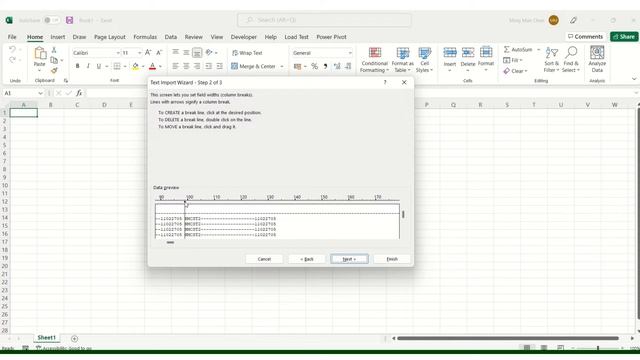
Task: Open the Merge & Center dropdown arrow
Action: [282, 66]
